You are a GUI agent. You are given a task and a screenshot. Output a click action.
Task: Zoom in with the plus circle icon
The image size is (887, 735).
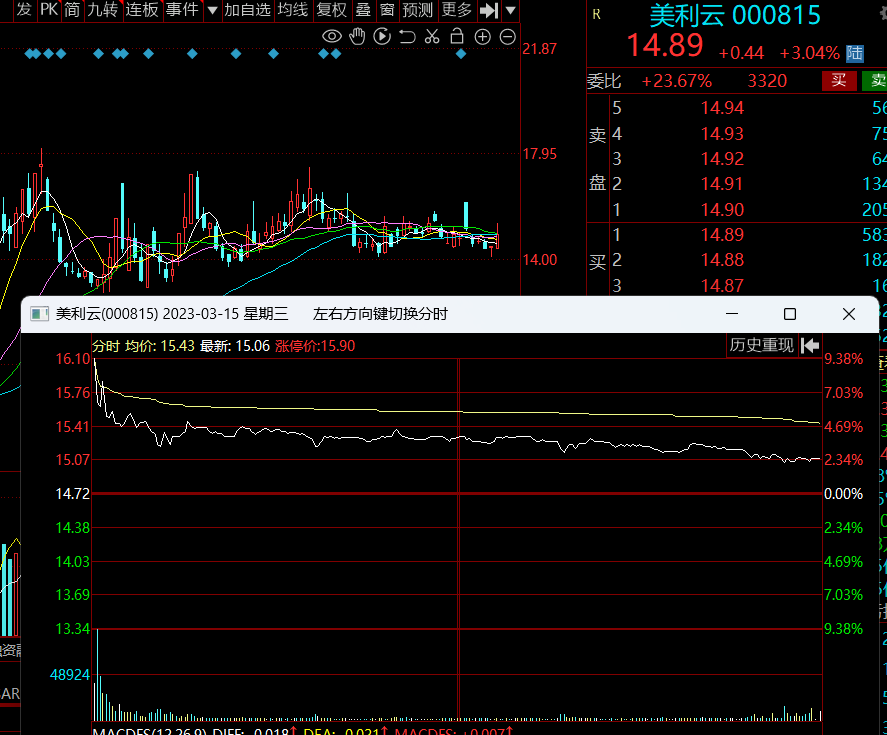[x=482, y=37]
